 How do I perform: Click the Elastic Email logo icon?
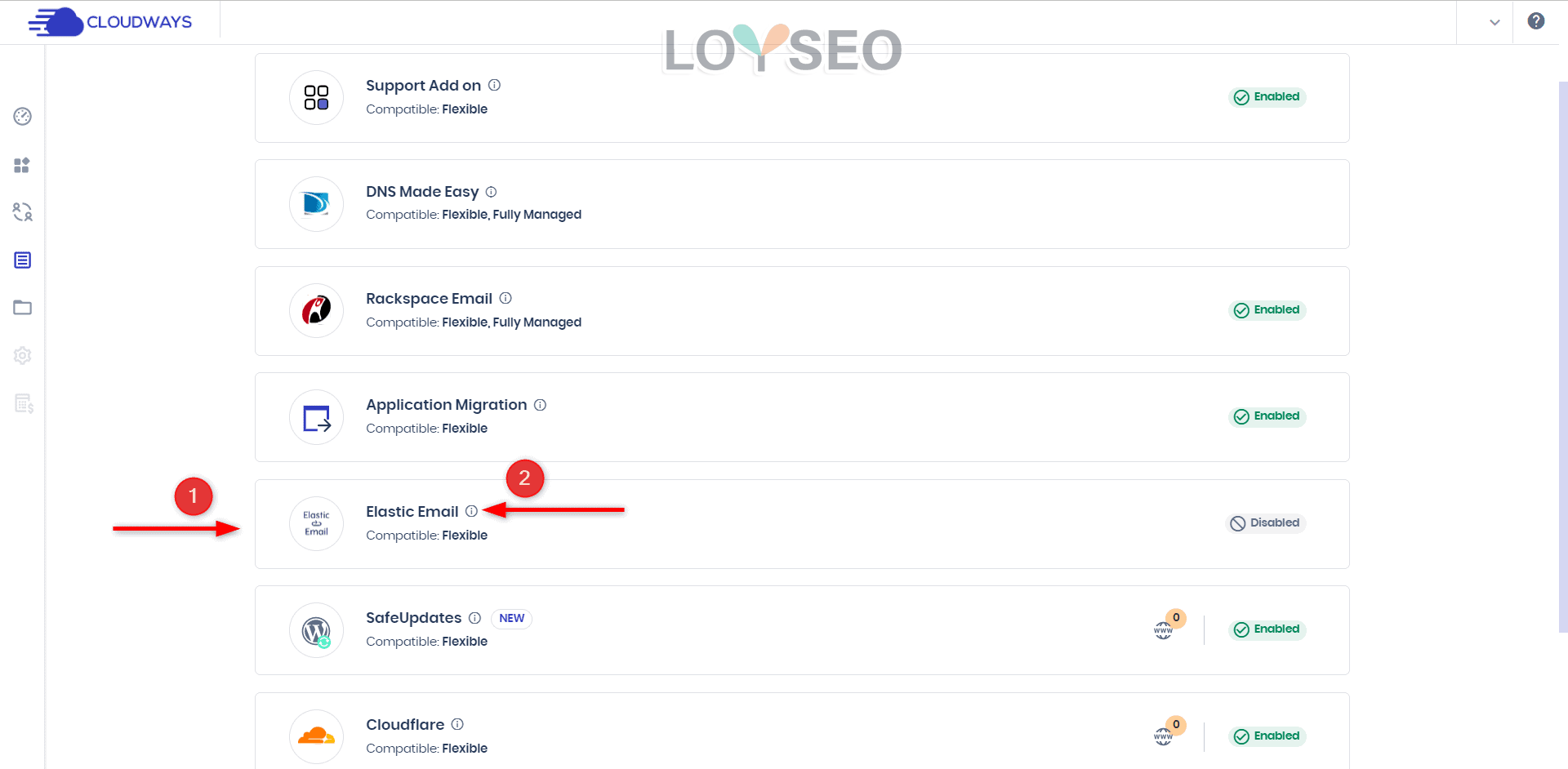click(316, 524)
